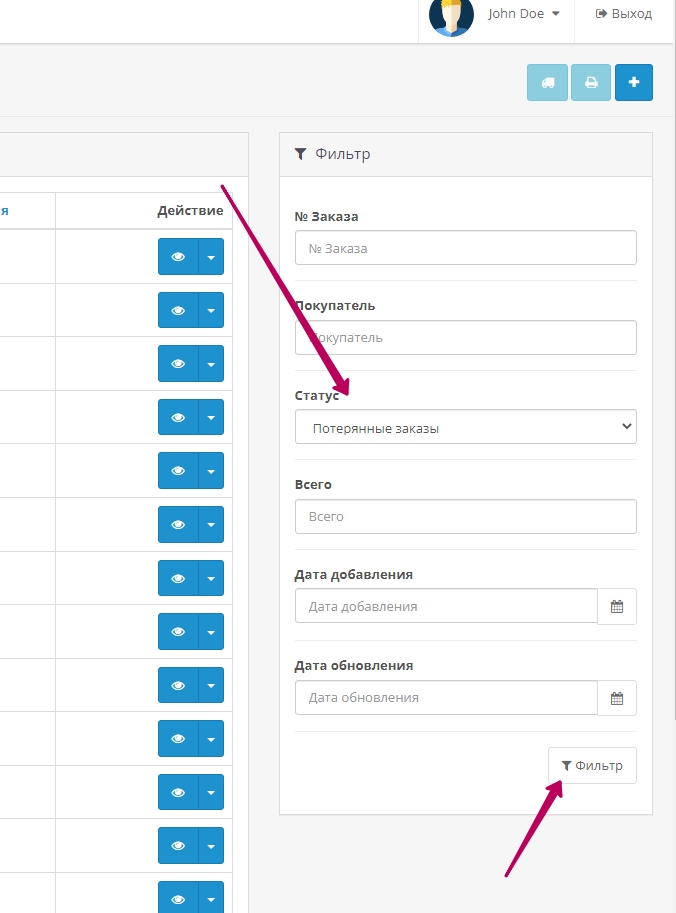Screen dimensions: 676x913
Task: Apply filters with the Фильтр button
Action: pos(592,766)
